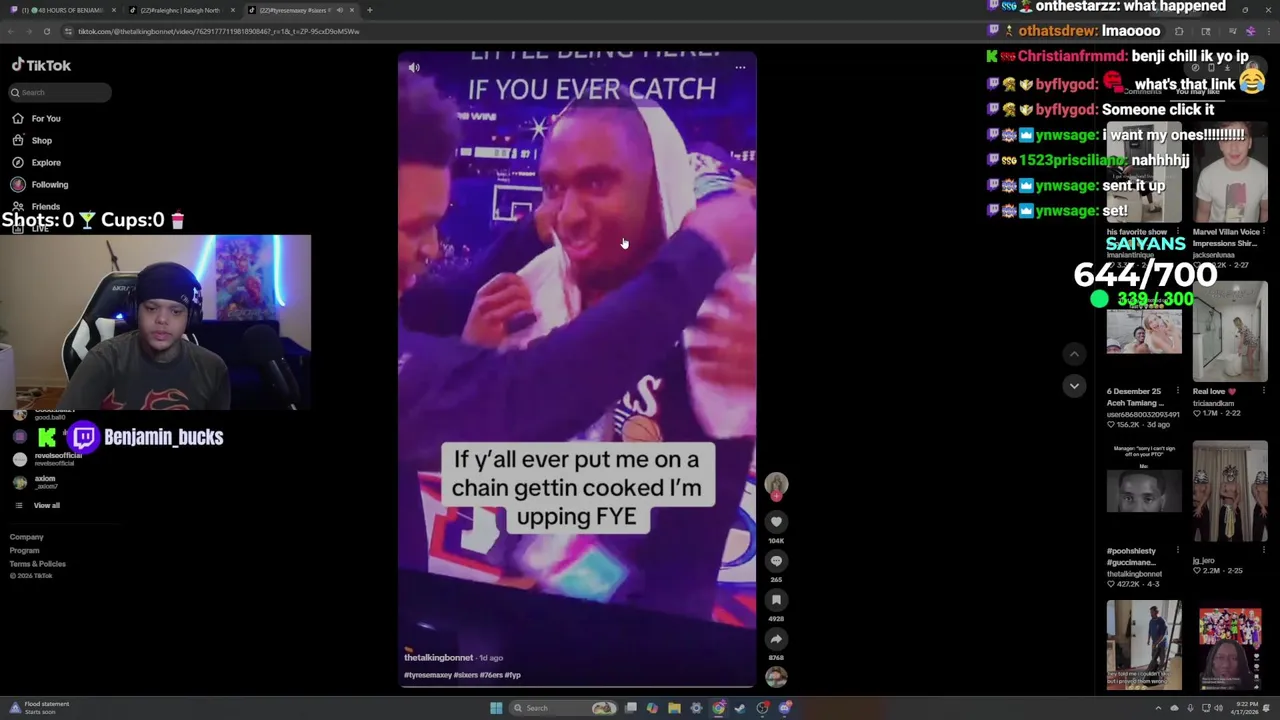Switch to the 48 HOURS OF BENJAMIN tab
This screenshot has height=720, width=1280.
click(60, 10)
